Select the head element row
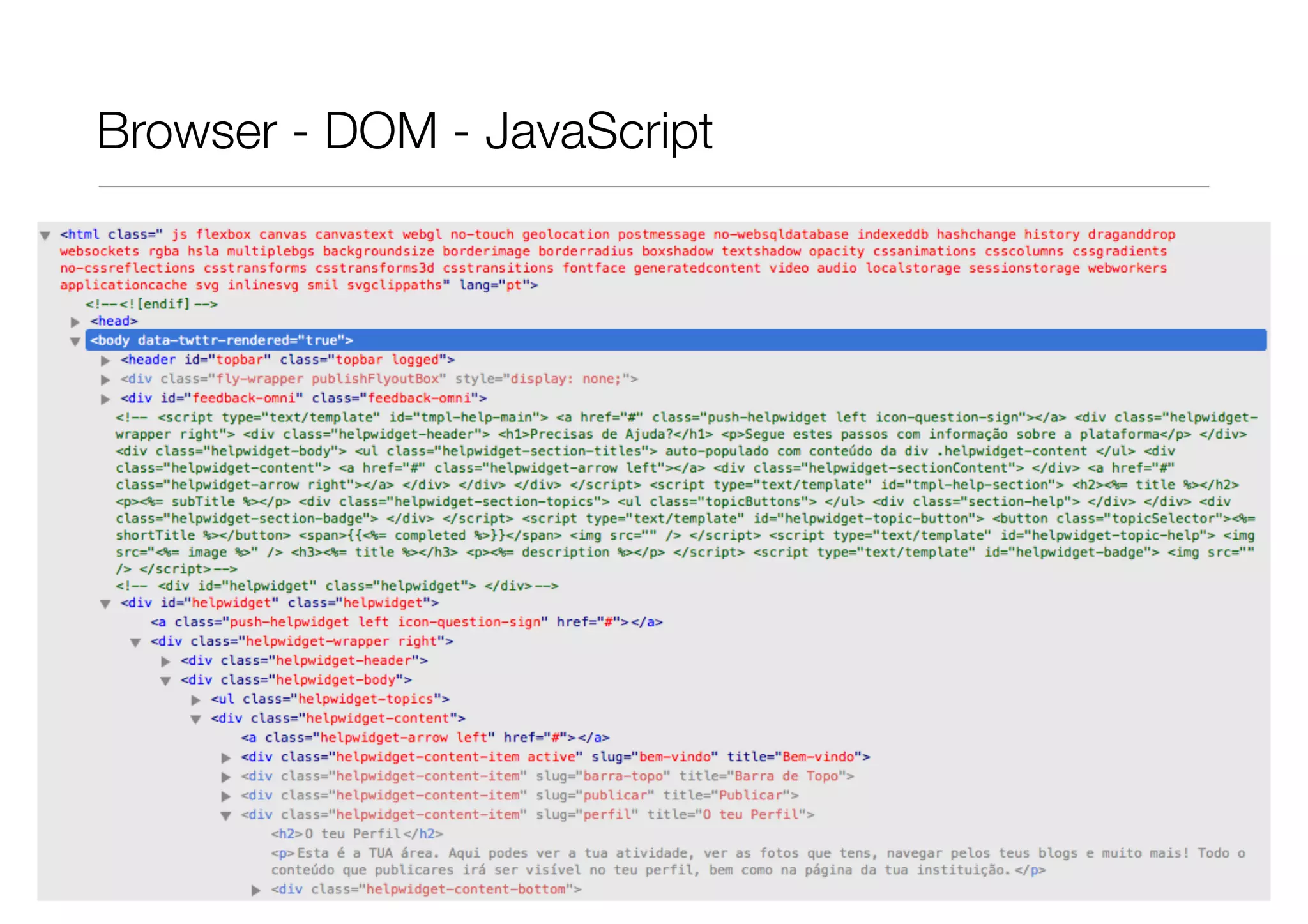The width and height of the screenshot is (1308, 924). [114, 321]
